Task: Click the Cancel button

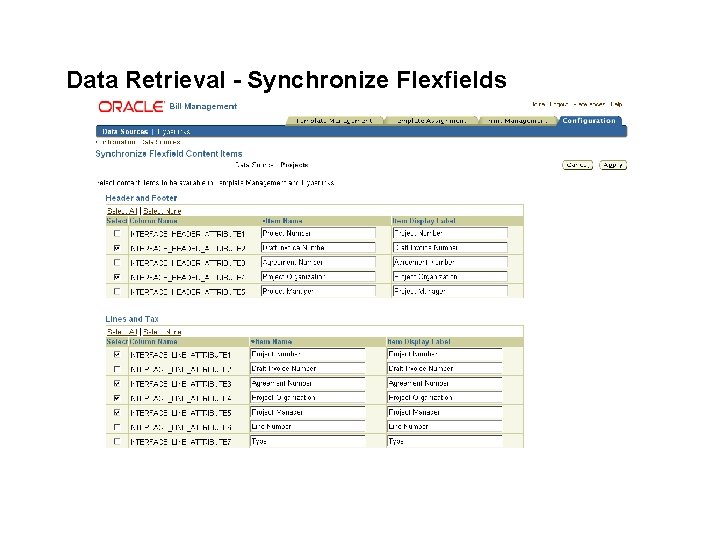Action: (577, 165)
